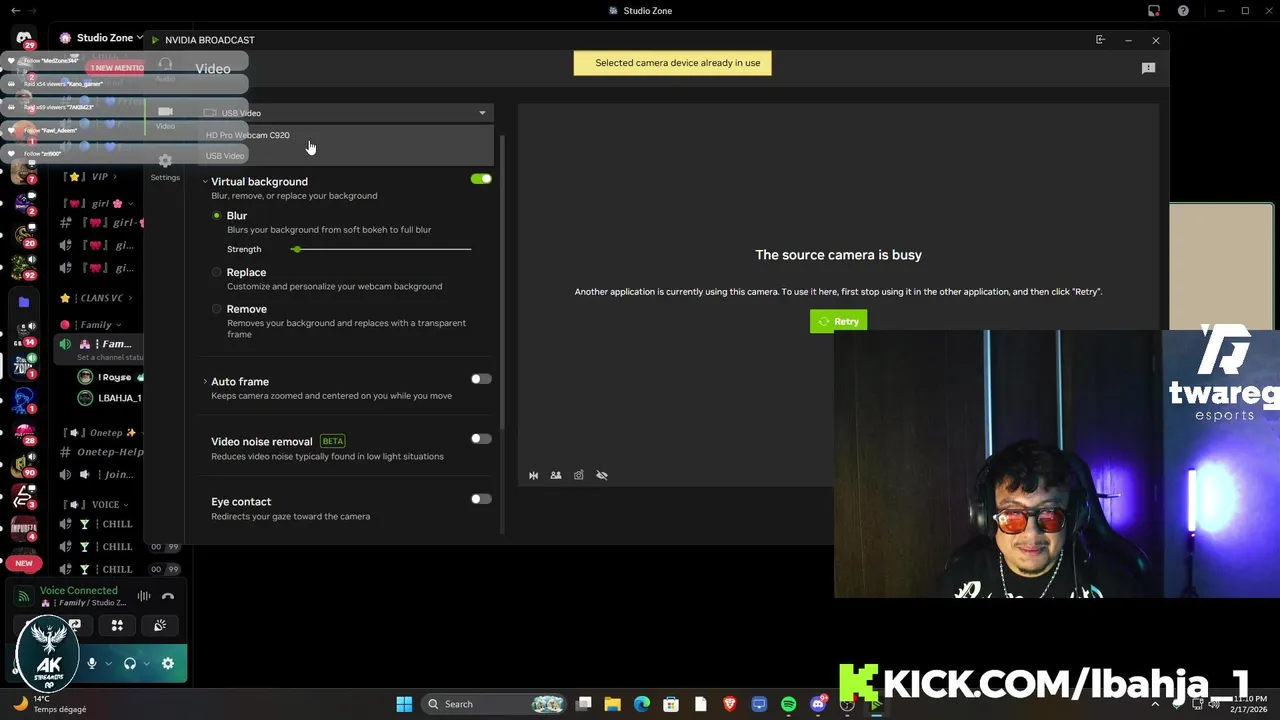Open Discord soundboard icon in voice panel
The height and width of the screenshot is (720, 1280).
pyautogui.click(x=160, y=625)
